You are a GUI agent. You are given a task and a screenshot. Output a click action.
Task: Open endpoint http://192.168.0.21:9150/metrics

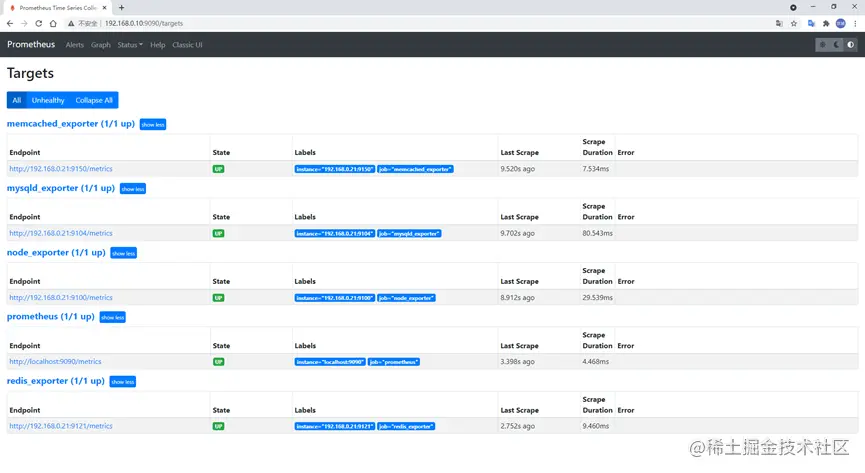(x=61, y=169)
